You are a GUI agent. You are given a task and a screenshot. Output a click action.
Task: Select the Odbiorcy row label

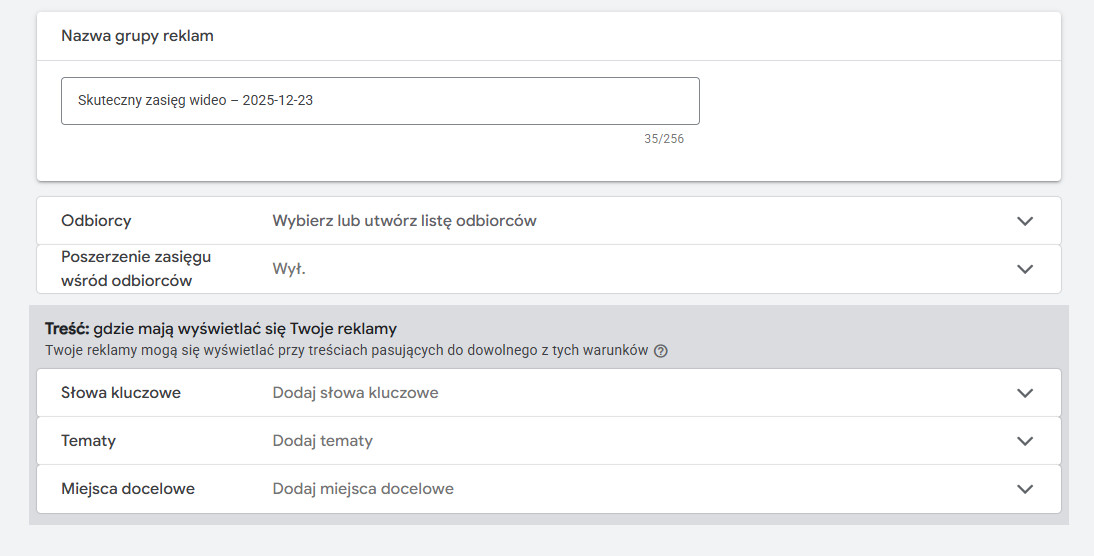coord(96,221)
